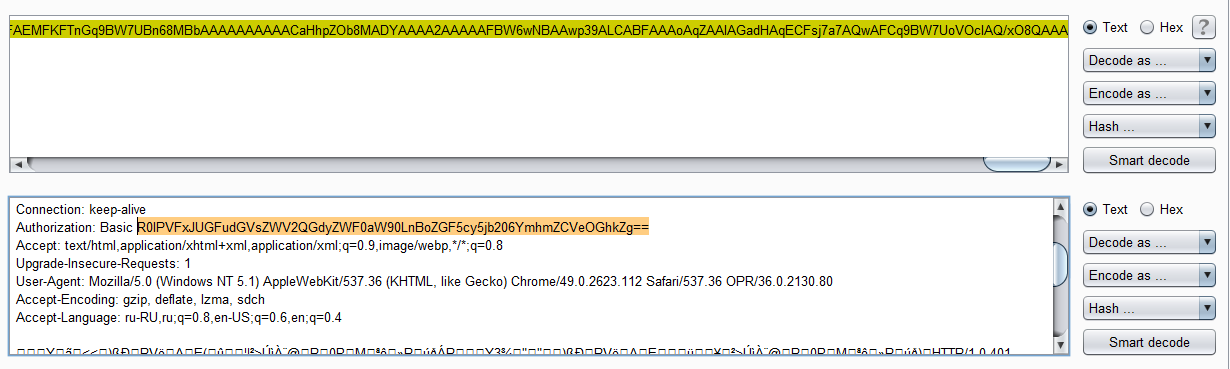Expand the upper 'Decode as ...' dropdown
Screen dimensions: 1230x369
pyautogui.click(x=1149, y=61)
